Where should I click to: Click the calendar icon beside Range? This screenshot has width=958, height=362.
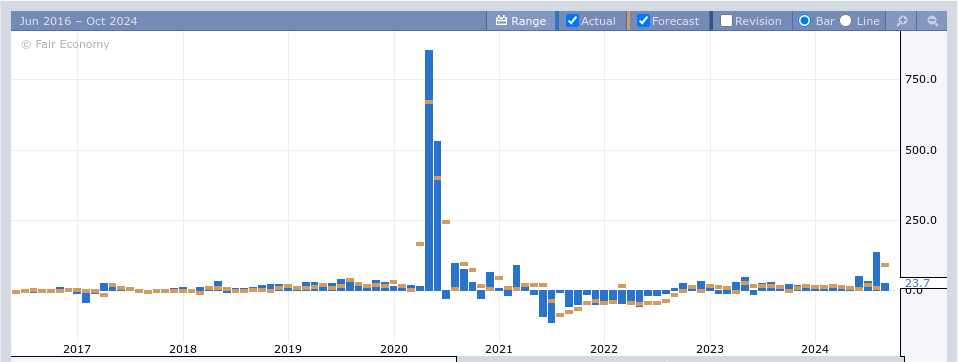coord(502,21)
